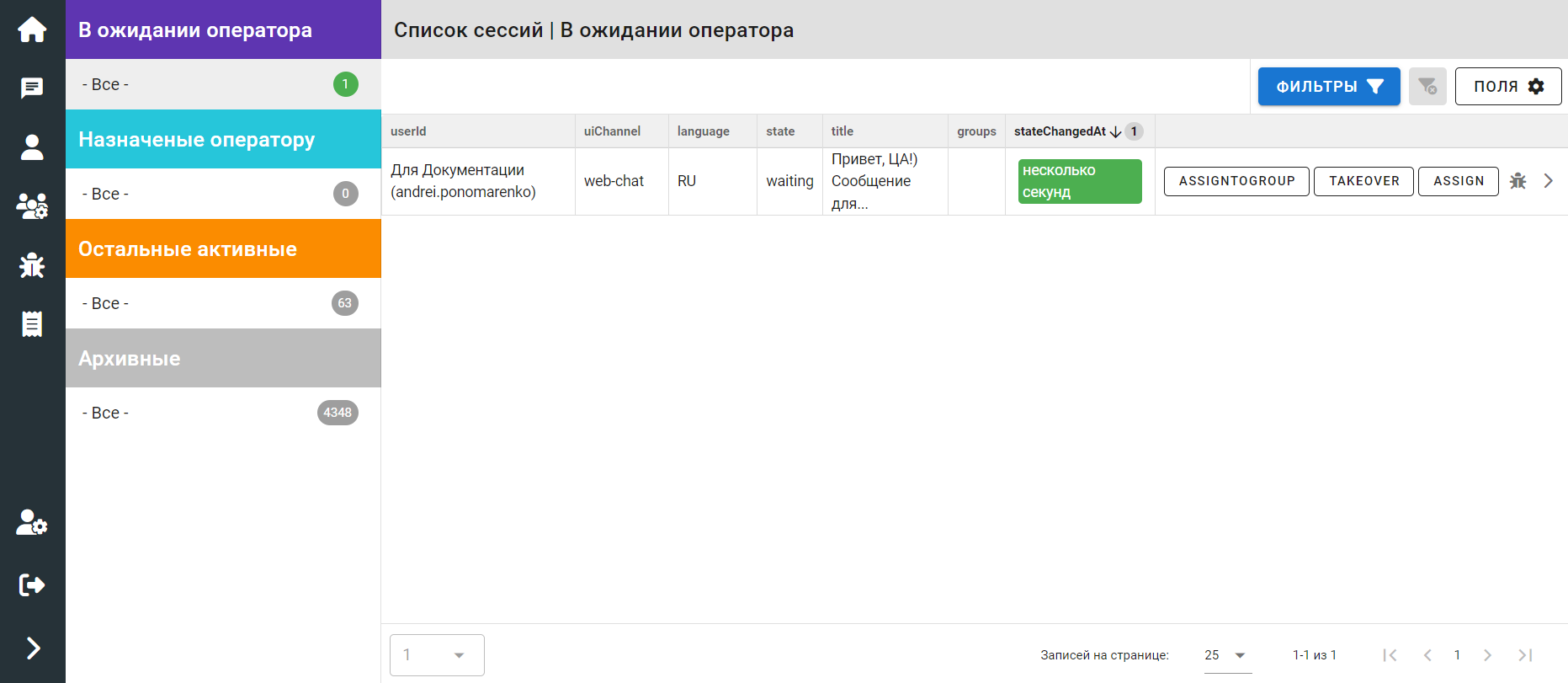Click the ASSIGNTOGROUP button

click(1236, 181)
